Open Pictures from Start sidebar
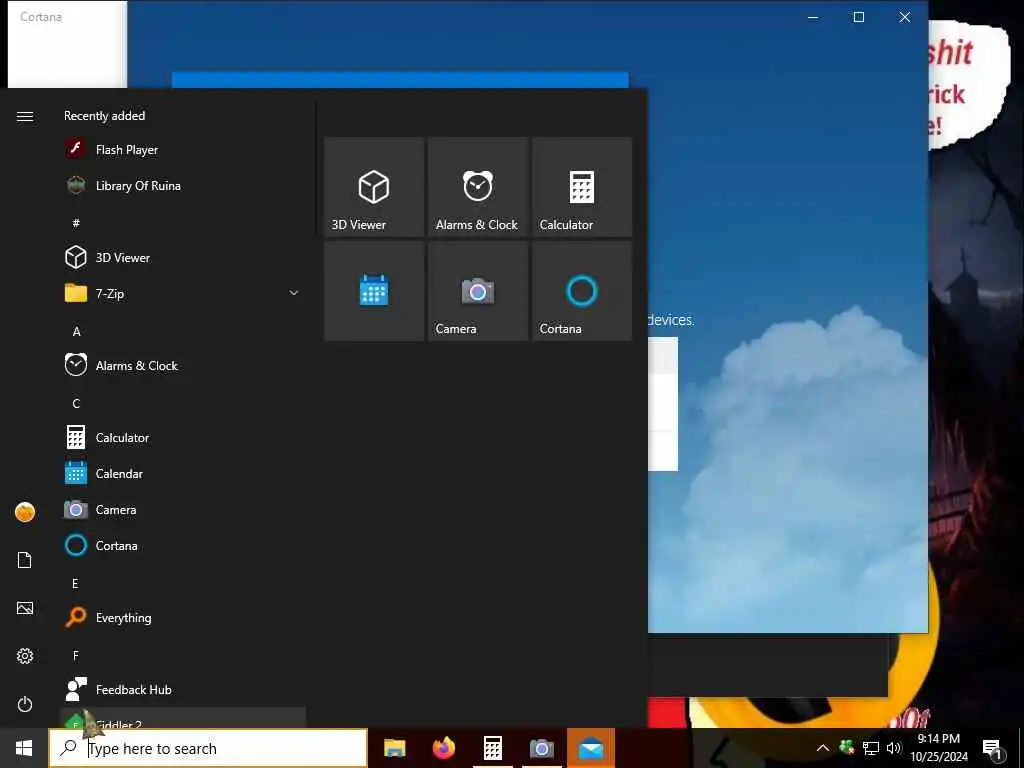The width and height of the screenshot is (1024, 768). [25, 608]
